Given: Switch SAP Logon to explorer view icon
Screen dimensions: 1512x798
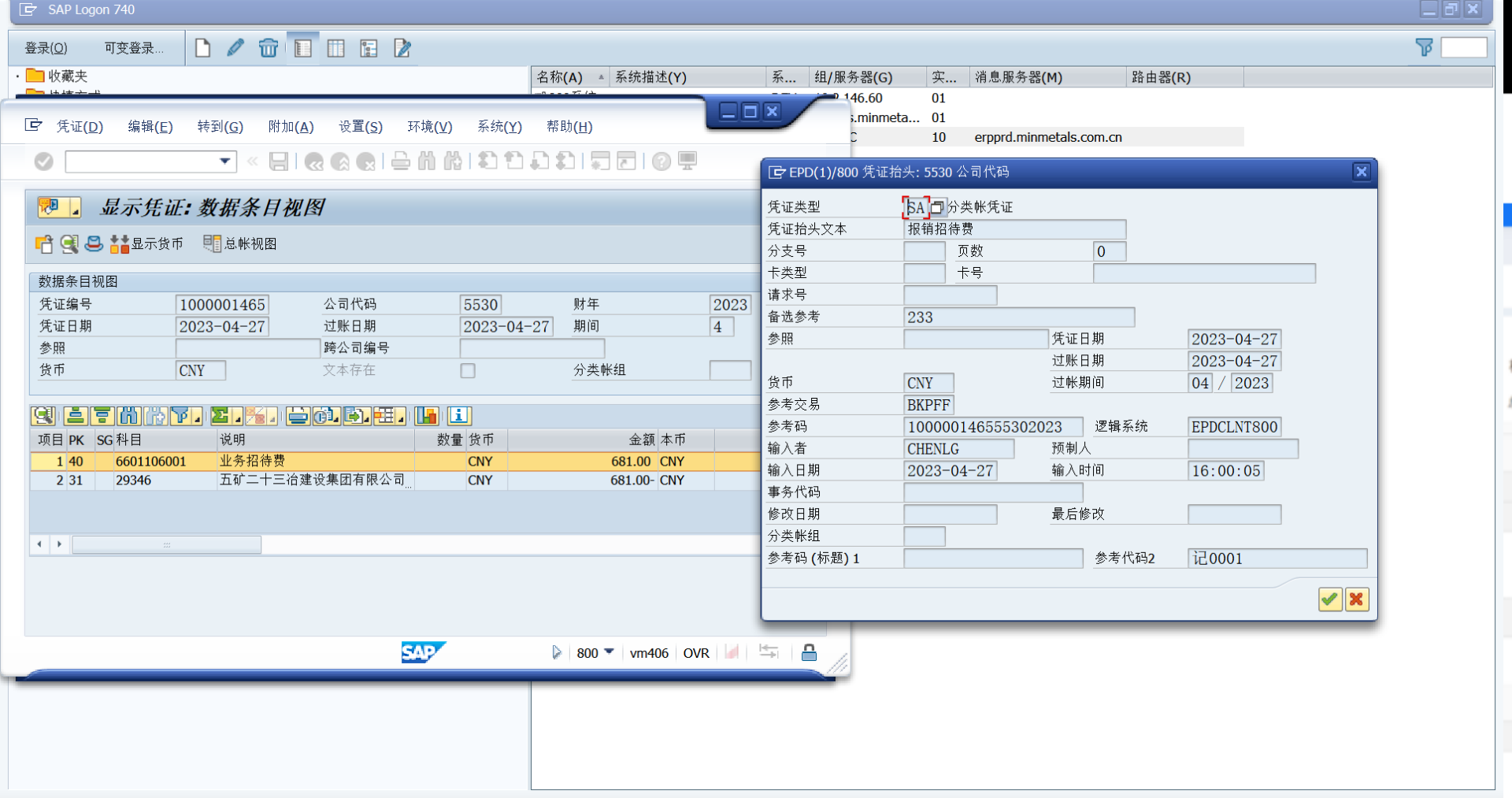Looking at the screenshot, I should tap(303, 48).
